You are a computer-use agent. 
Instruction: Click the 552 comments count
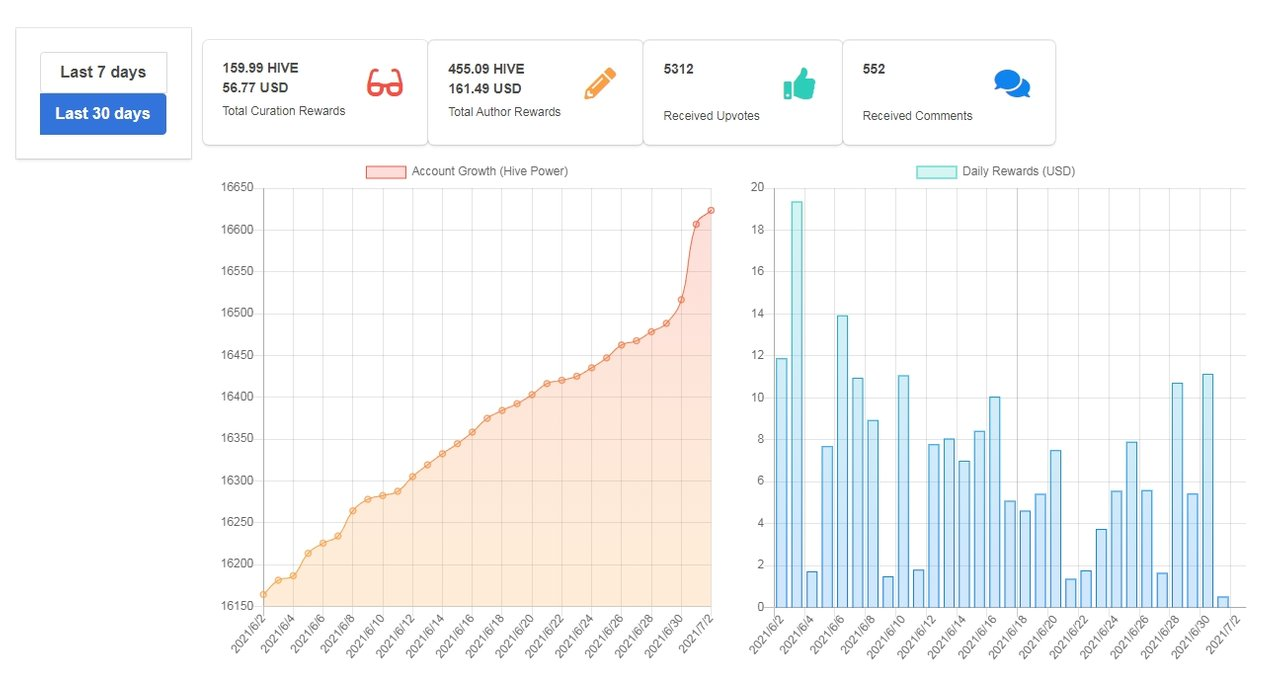point(874,69)
